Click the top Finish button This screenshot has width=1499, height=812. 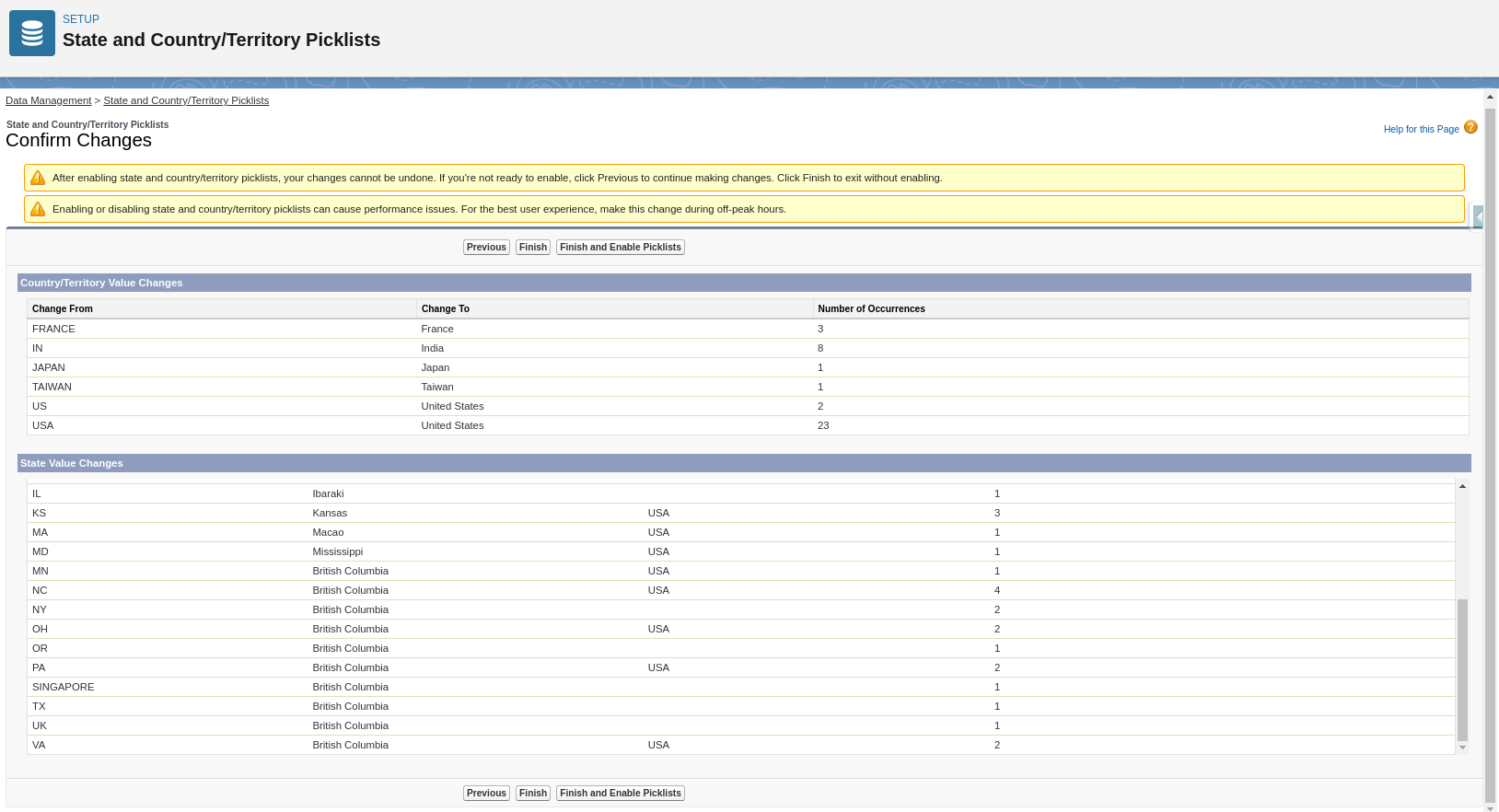tap(533, 247)
